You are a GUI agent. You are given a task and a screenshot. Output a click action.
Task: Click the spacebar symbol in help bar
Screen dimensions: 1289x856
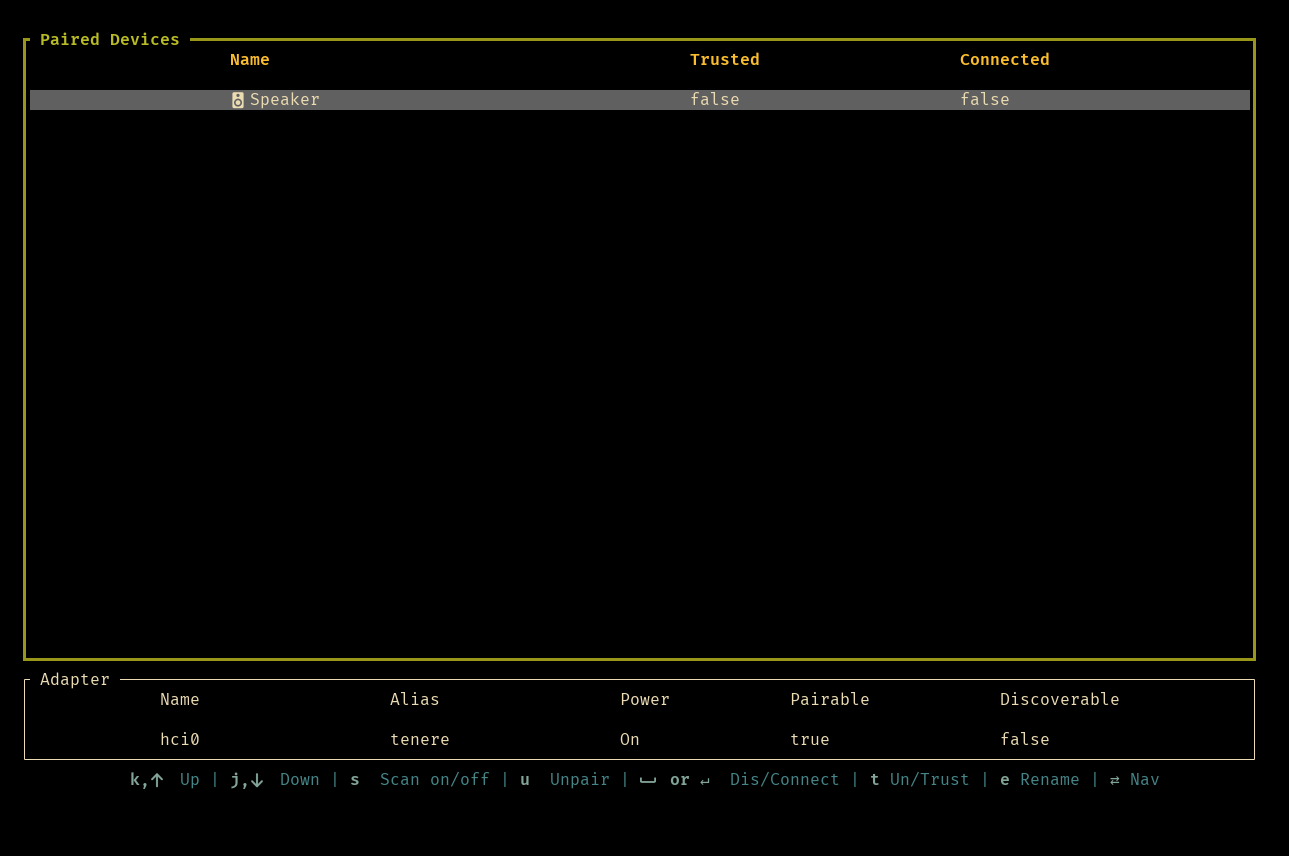point(648,780)
